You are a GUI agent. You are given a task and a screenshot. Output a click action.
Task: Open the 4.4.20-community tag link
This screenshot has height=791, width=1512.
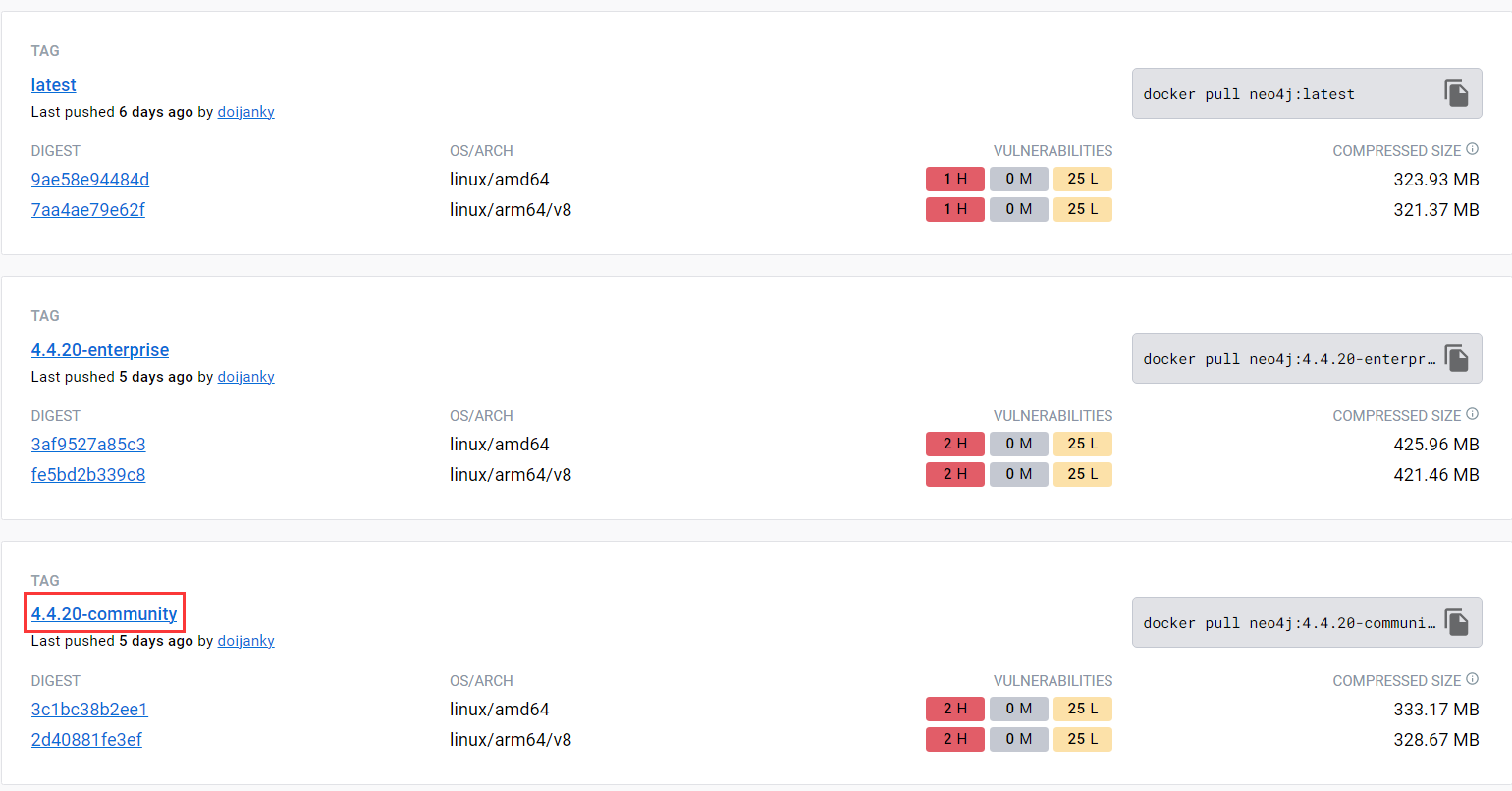point(104,614)
